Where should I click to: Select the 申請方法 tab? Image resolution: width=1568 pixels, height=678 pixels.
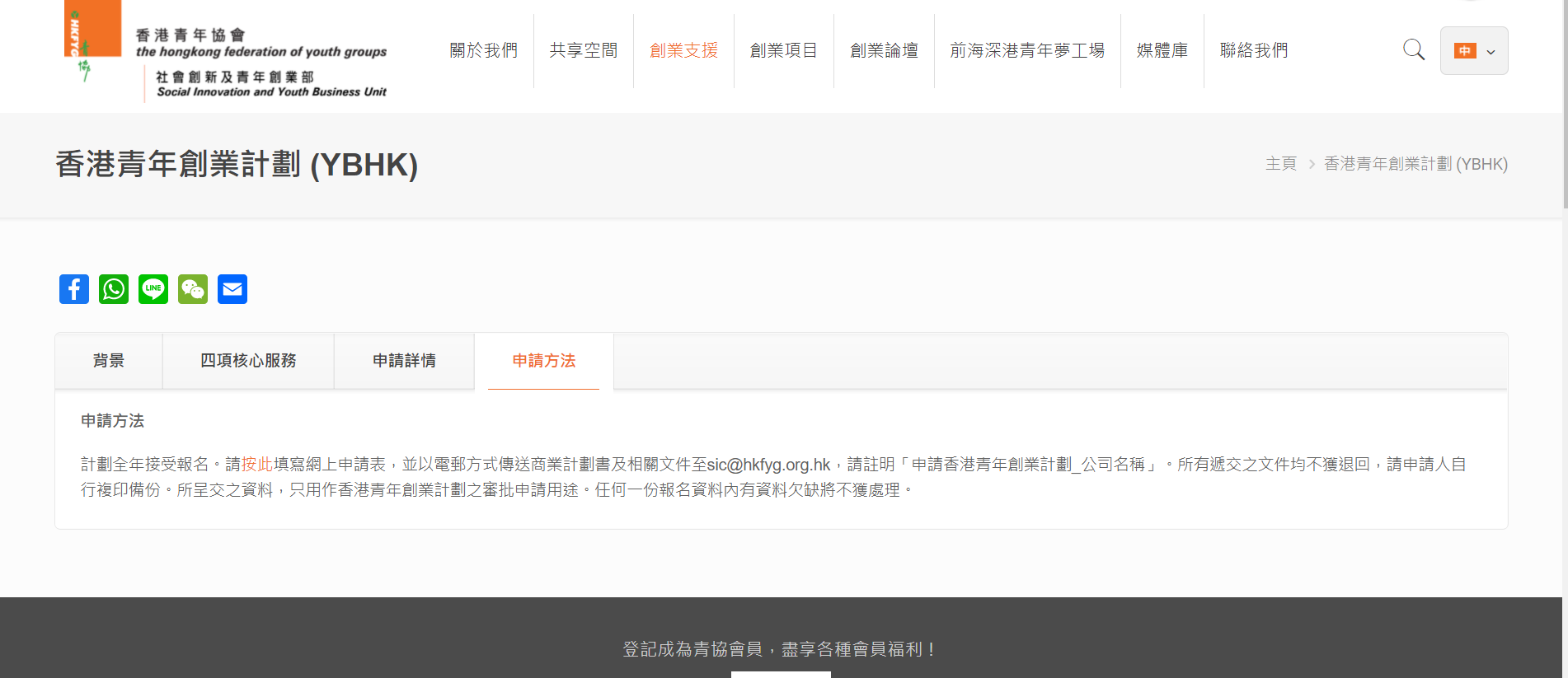click(x=544, y=361)
